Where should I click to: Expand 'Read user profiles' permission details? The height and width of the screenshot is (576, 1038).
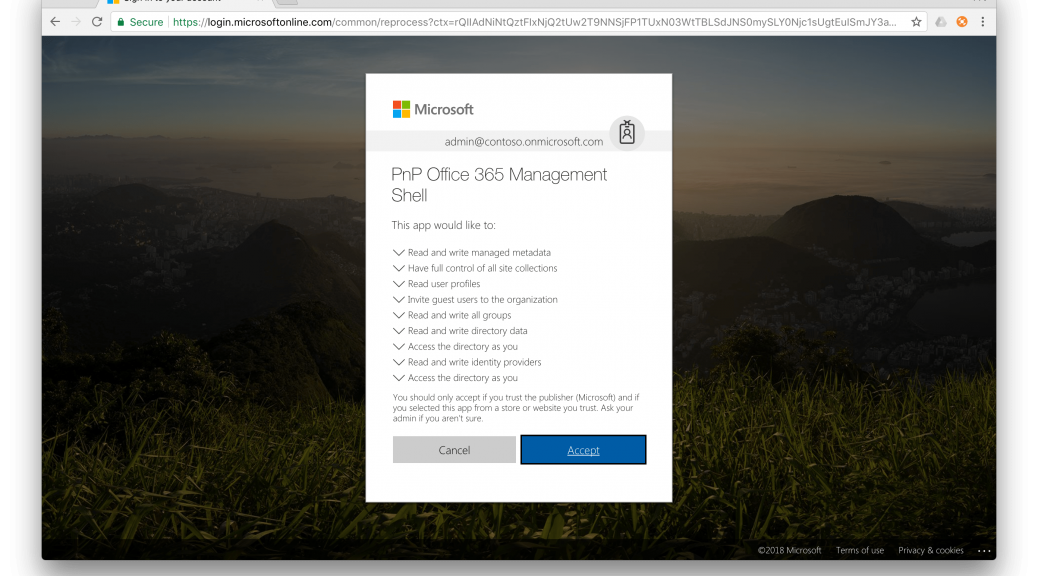[x=436, y=284]
